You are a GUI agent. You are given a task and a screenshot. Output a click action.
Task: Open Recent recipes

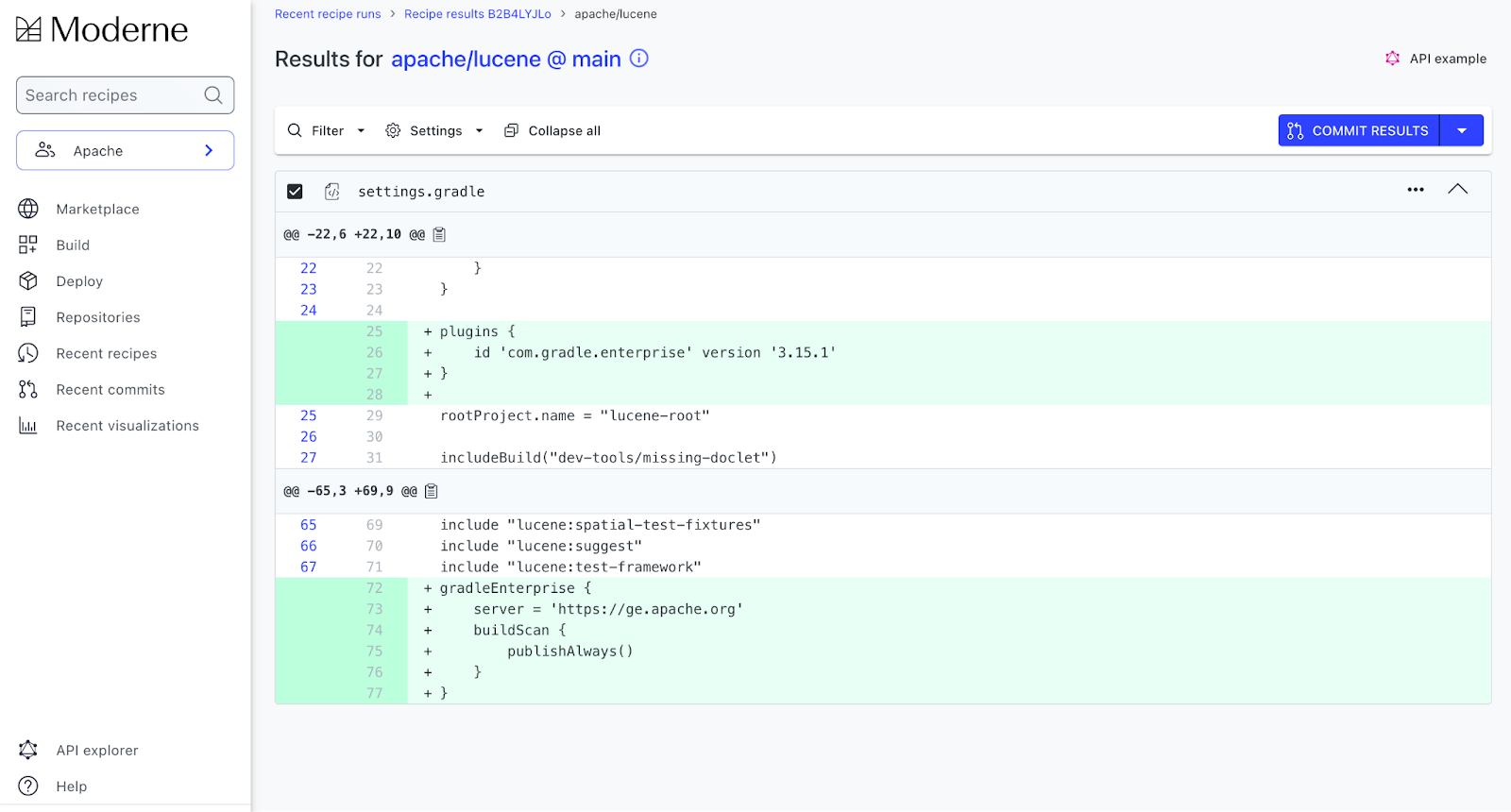coord(107,353)
